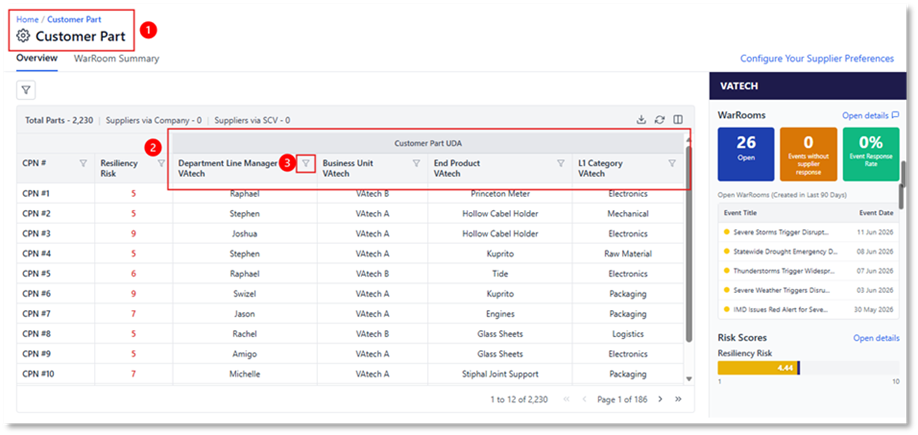Click the Engines end product cell
Image resolution: width=918 pixels, height=435 pixels.
(x=500, y=314)
